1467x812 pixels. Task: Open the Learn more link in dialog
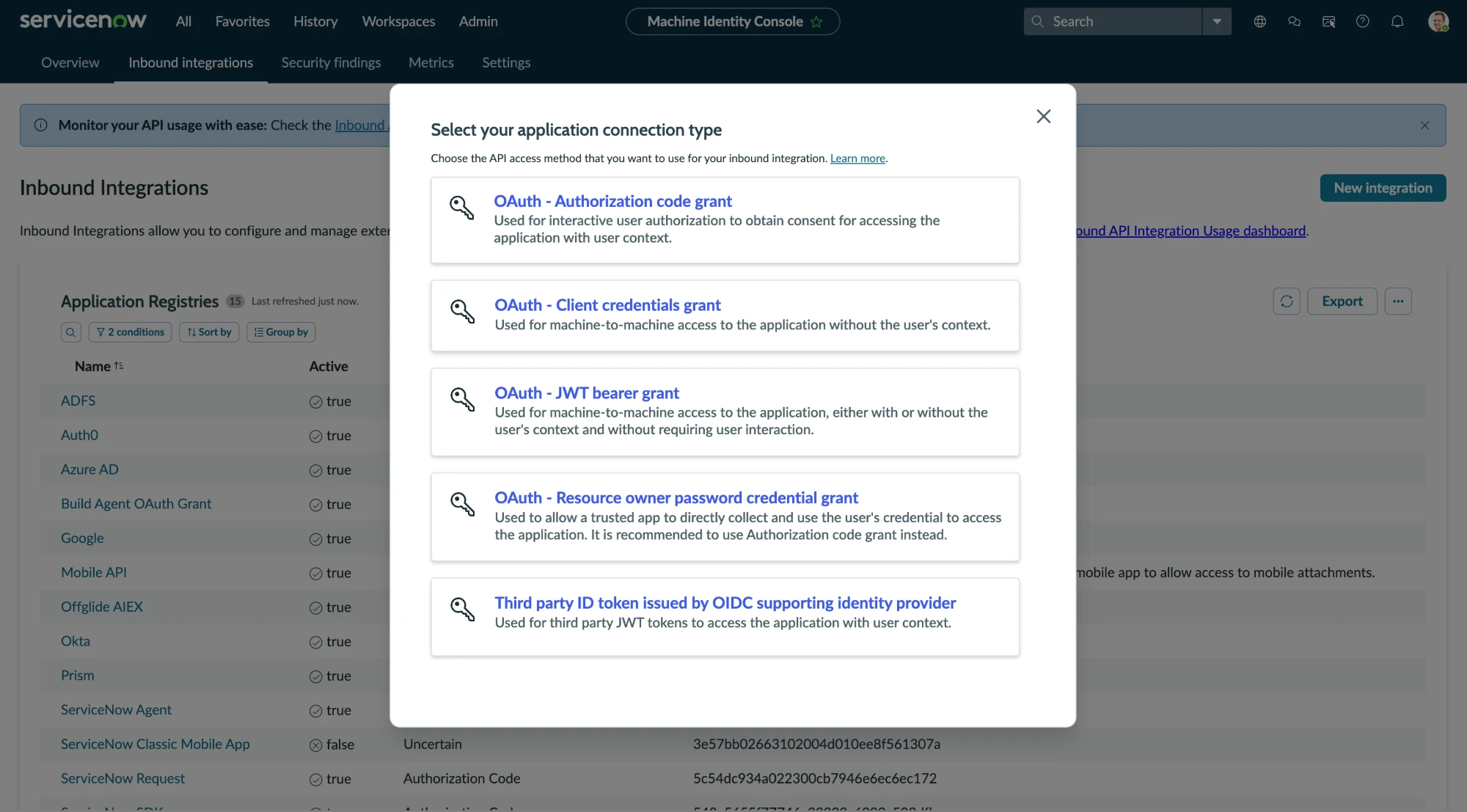(857, 158)
